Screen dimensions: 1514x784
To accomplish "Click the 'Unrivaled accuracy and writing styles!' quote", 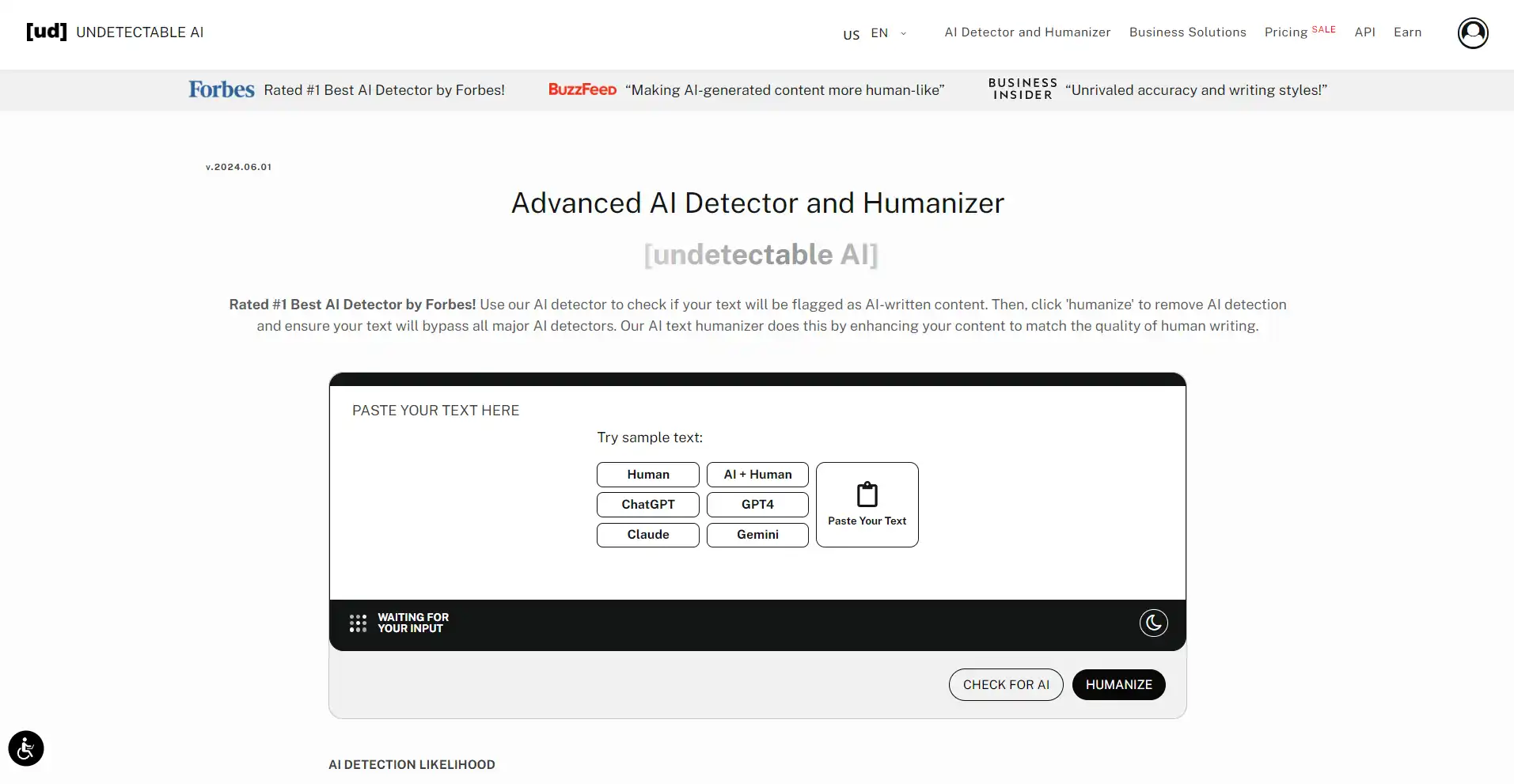I will (1196, 90).
